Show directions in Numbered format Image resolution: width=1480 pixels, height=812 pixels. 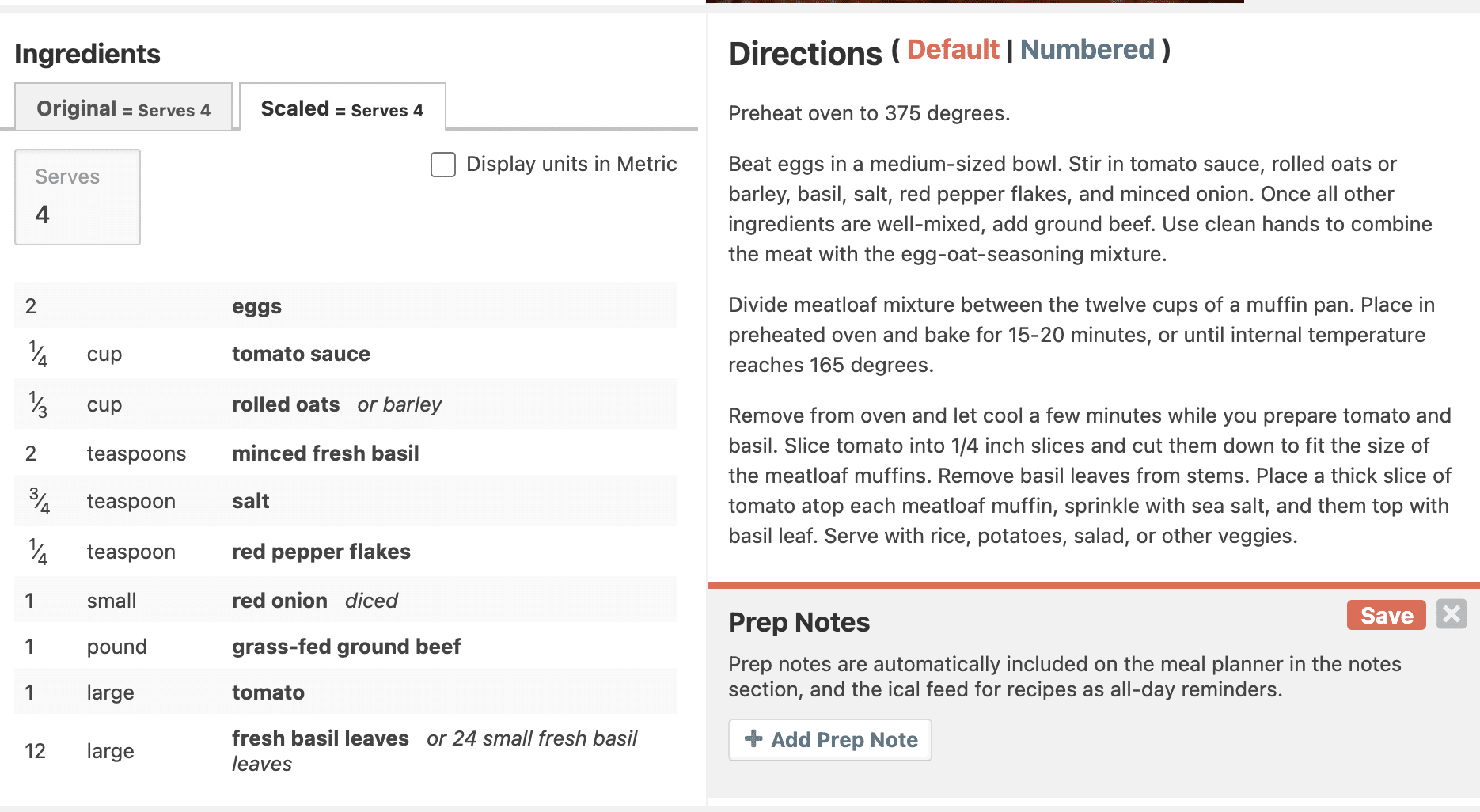point(1087,50)
